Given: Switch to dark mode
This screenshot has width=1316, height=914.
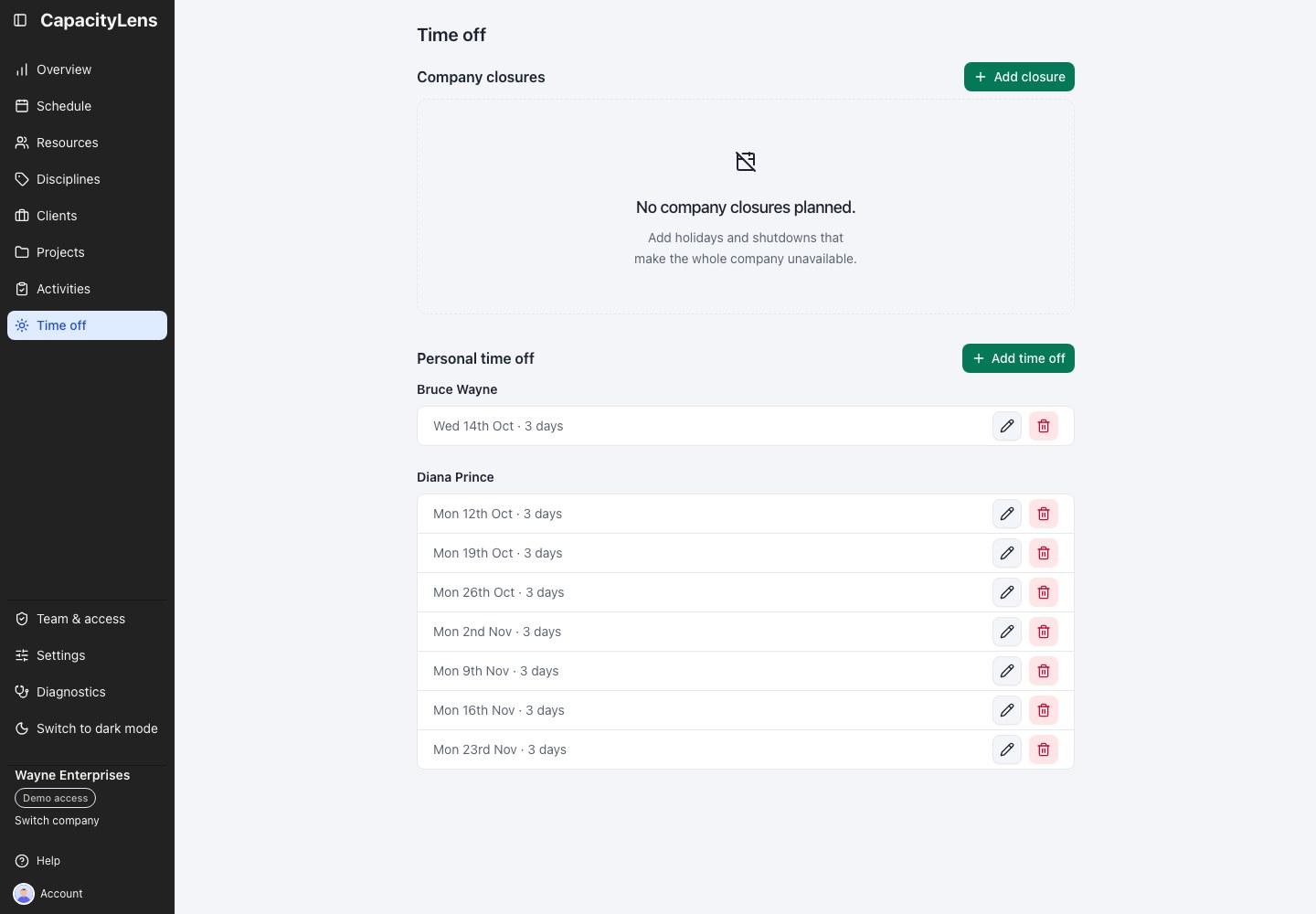Looking at the screenshot, I should (87, 728).
